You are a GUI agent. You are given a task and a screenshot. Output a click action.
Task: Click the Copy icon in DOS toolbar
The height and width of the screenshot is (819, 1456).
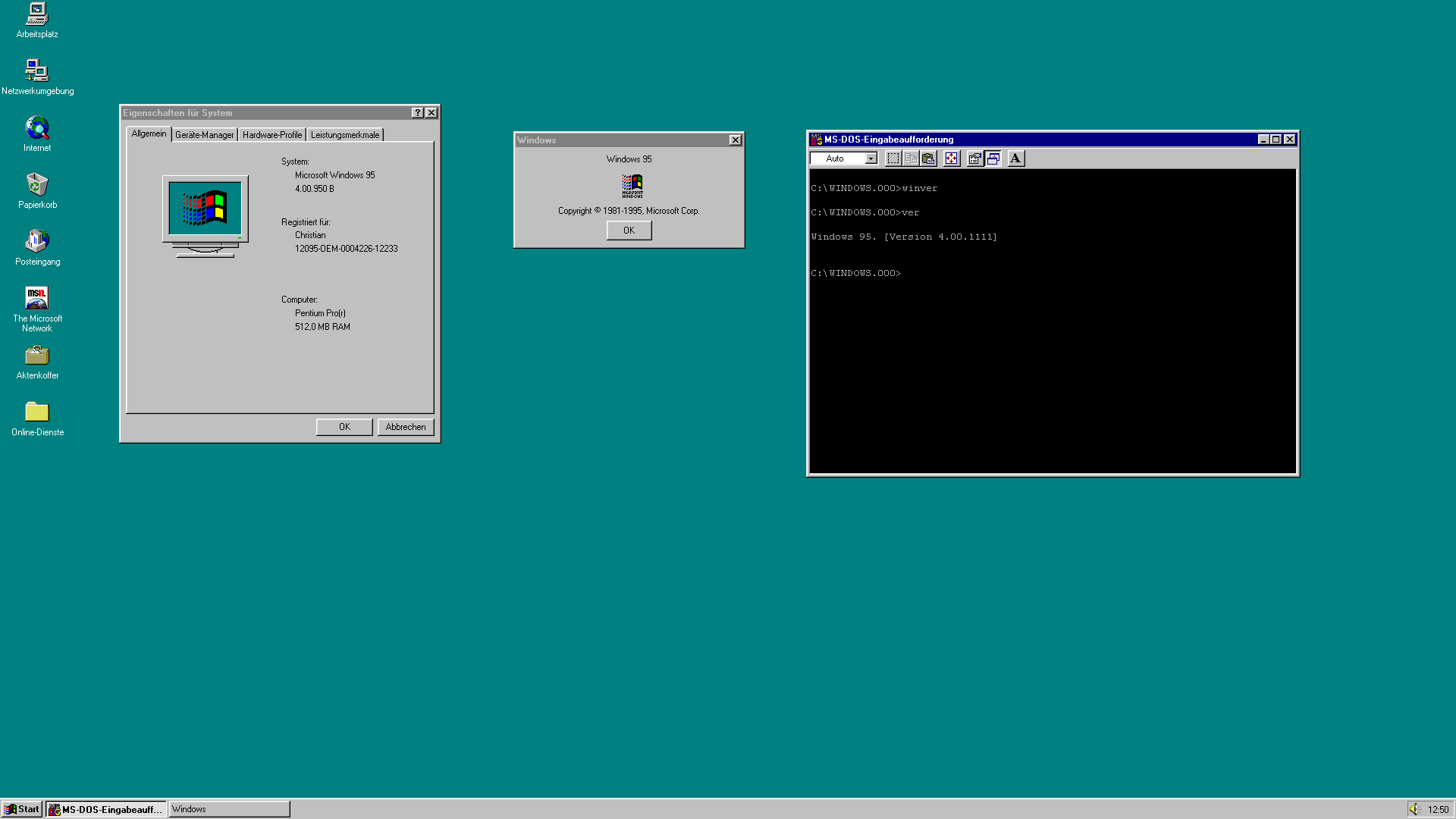(911, 158)
